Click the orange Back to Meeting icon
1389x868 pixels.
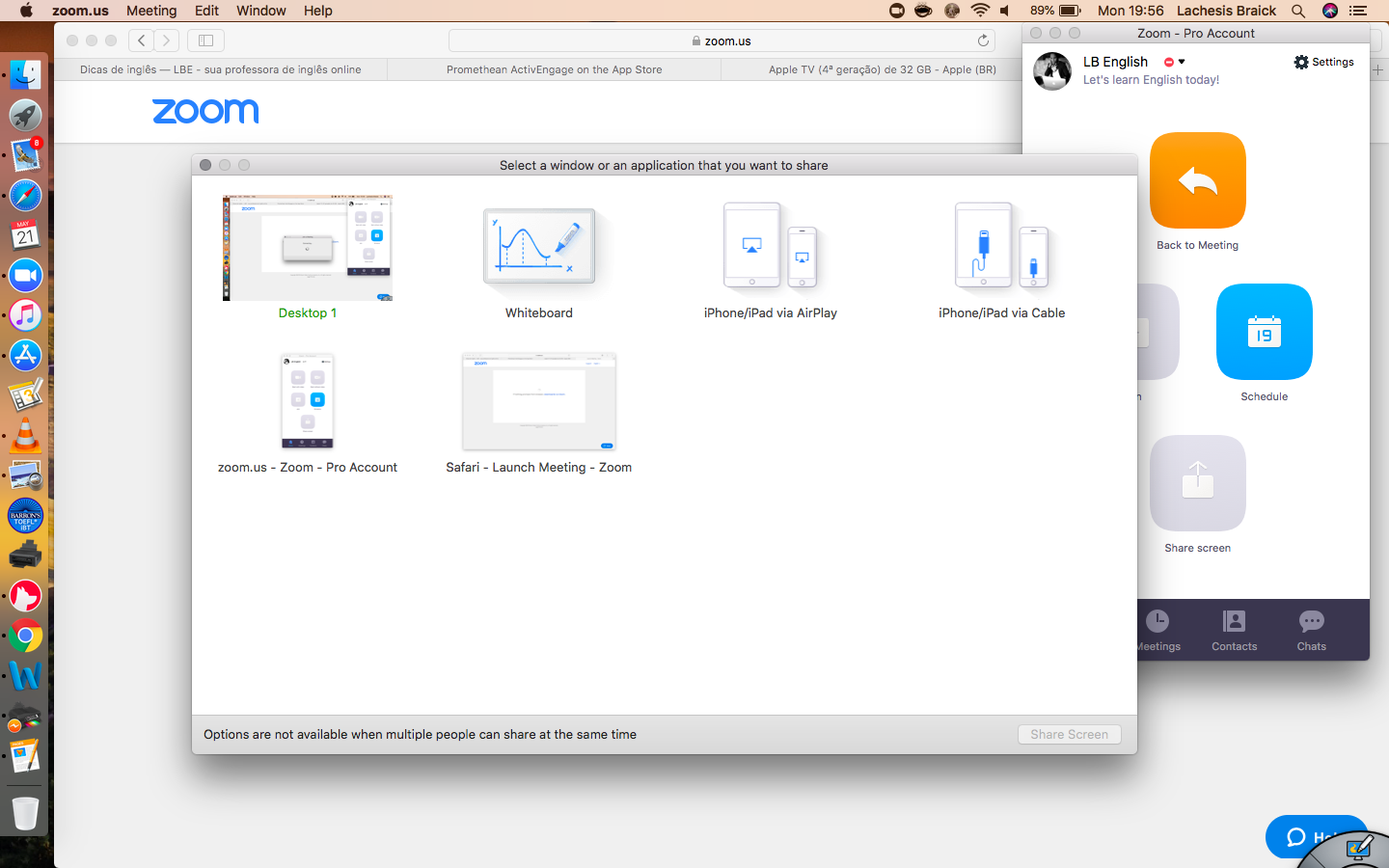[1198, 180]
